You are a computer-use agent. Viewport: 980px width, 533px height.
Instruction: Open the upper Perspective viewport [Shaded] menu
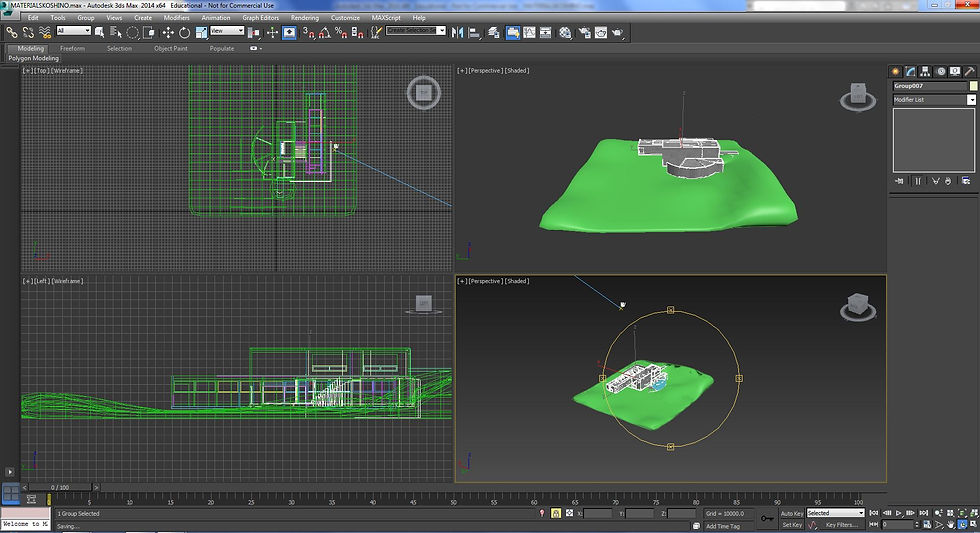[517, 71]
